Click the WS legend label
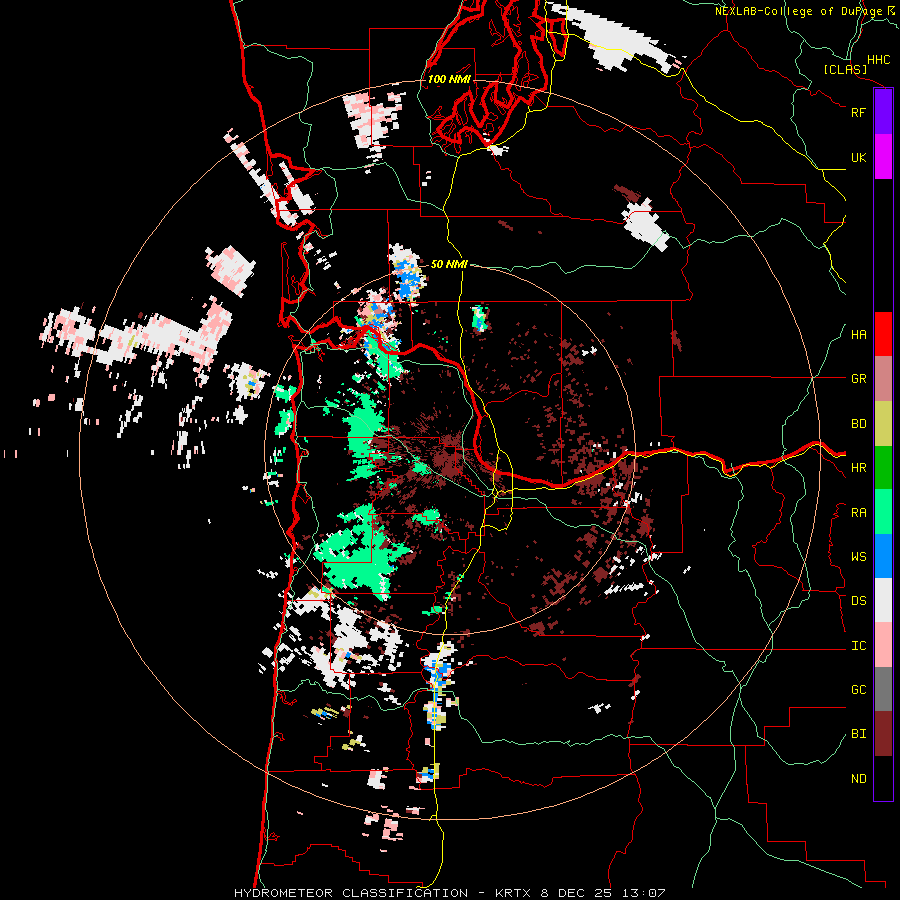 (x=858, y=557)
